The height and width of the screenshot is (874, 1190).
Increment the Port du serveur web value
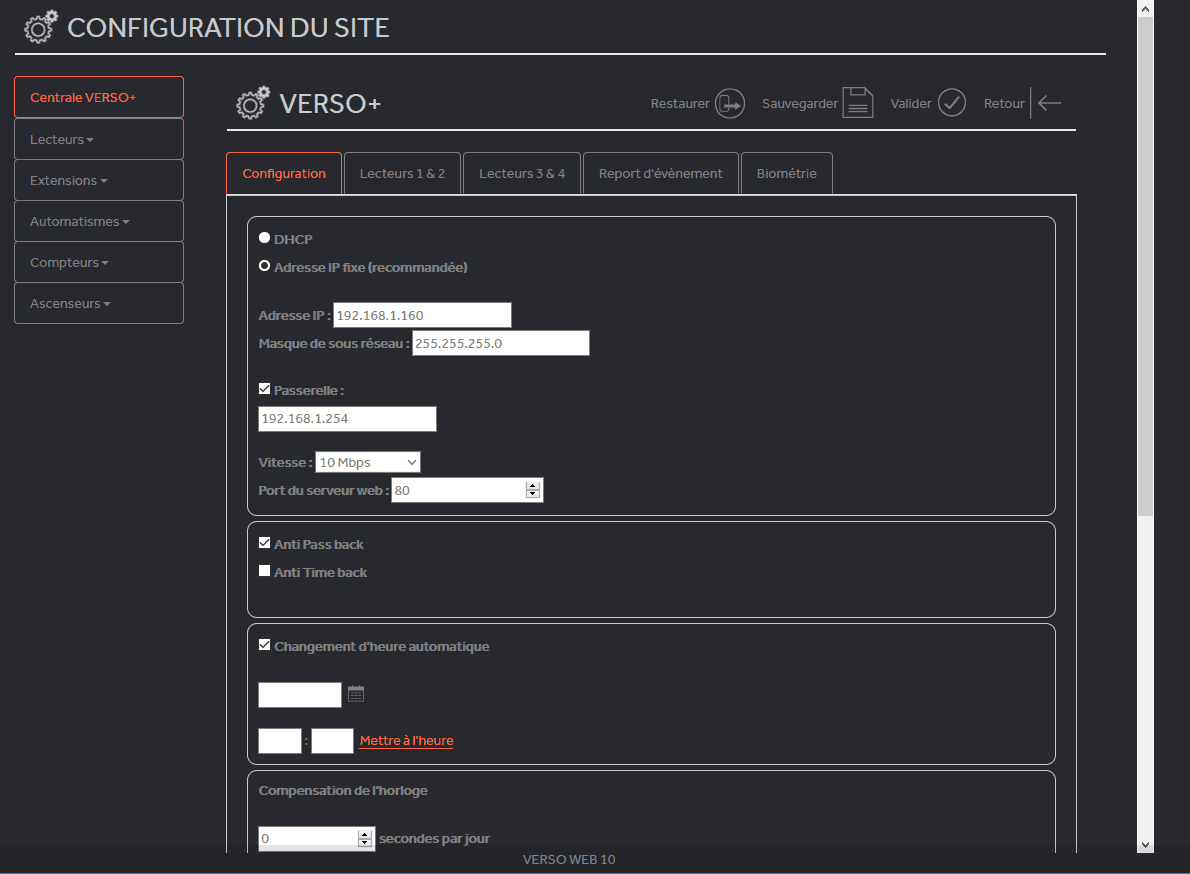pos(533,485)
